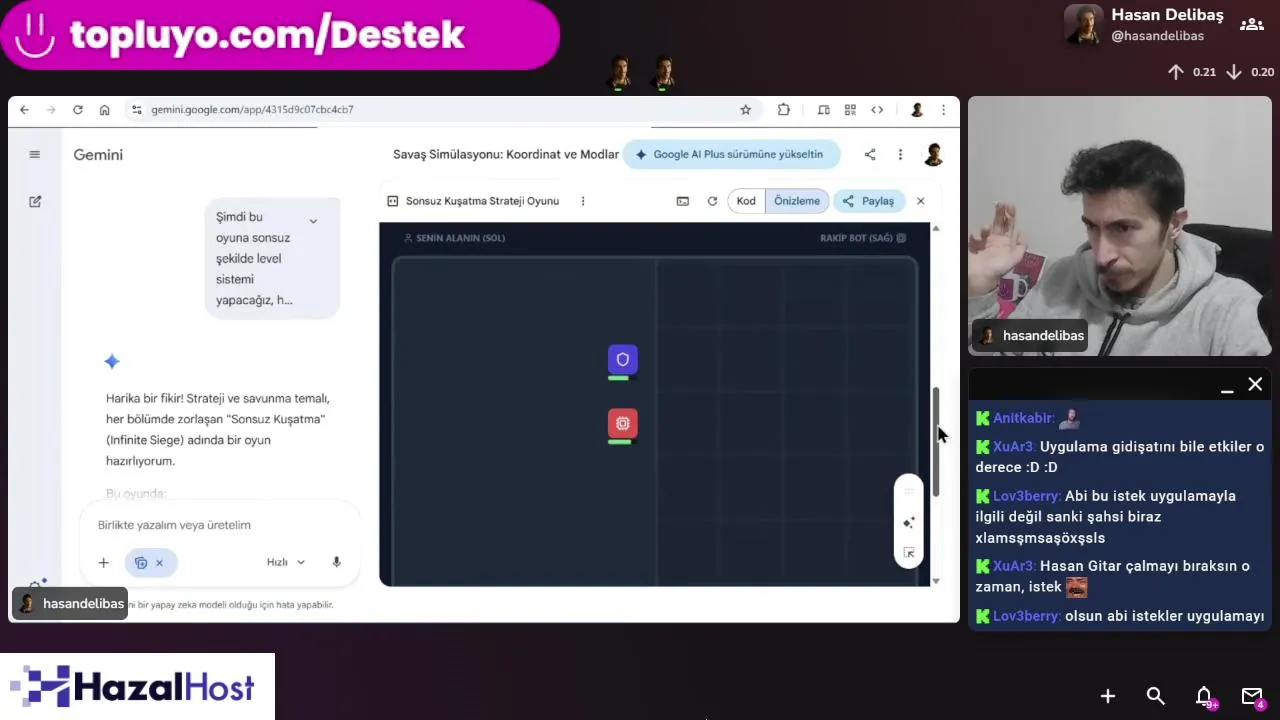This screenshot has height=720, width=1280.
Task: Expand the collapsed user prompt bubble
Action: click(x=313, y=221)
